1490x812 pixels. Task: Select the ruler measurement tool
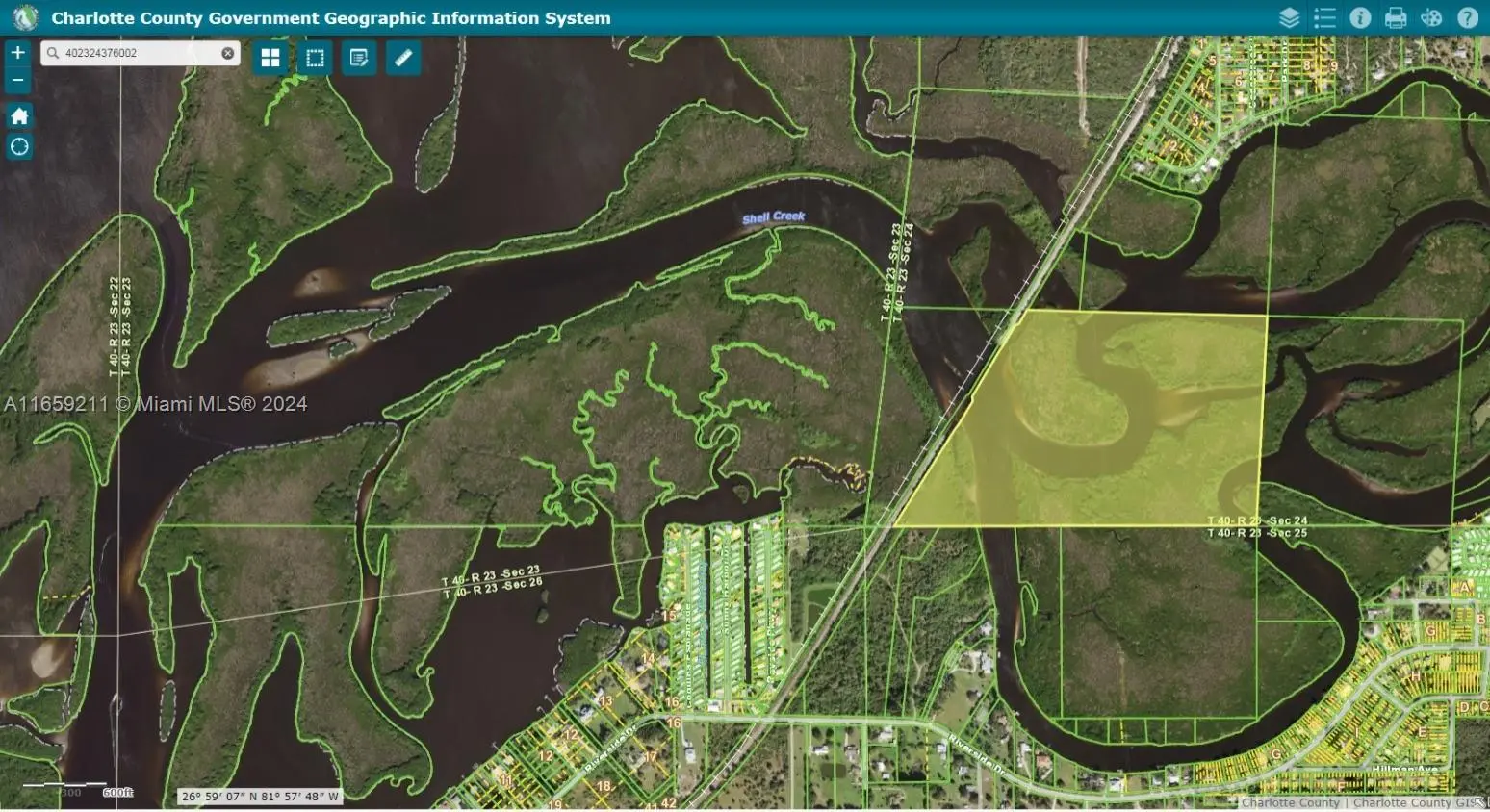click(x=403, y=59)
